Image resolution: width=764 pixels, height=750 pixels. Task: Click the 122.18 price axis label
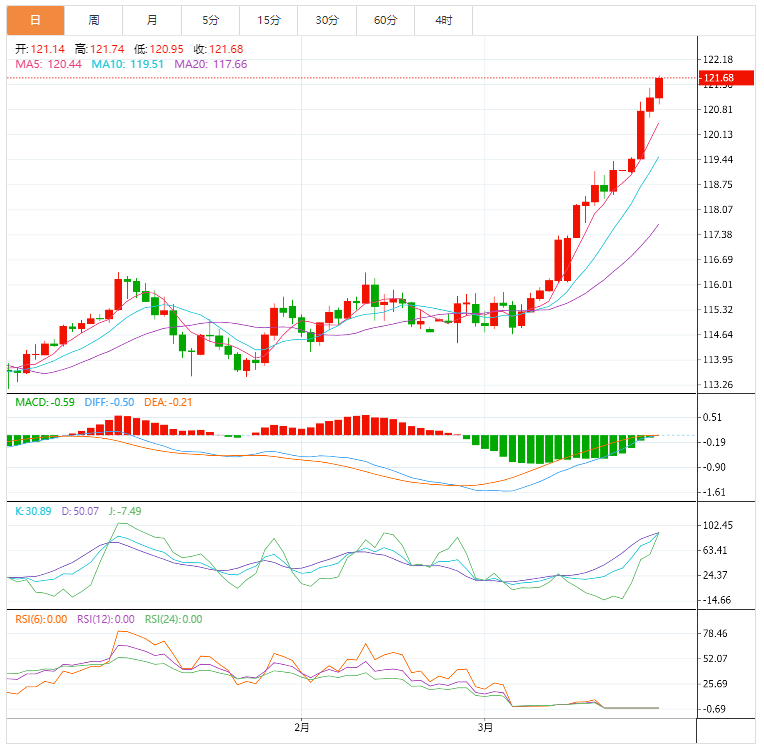pyautogui.click(x=718, y=59)
